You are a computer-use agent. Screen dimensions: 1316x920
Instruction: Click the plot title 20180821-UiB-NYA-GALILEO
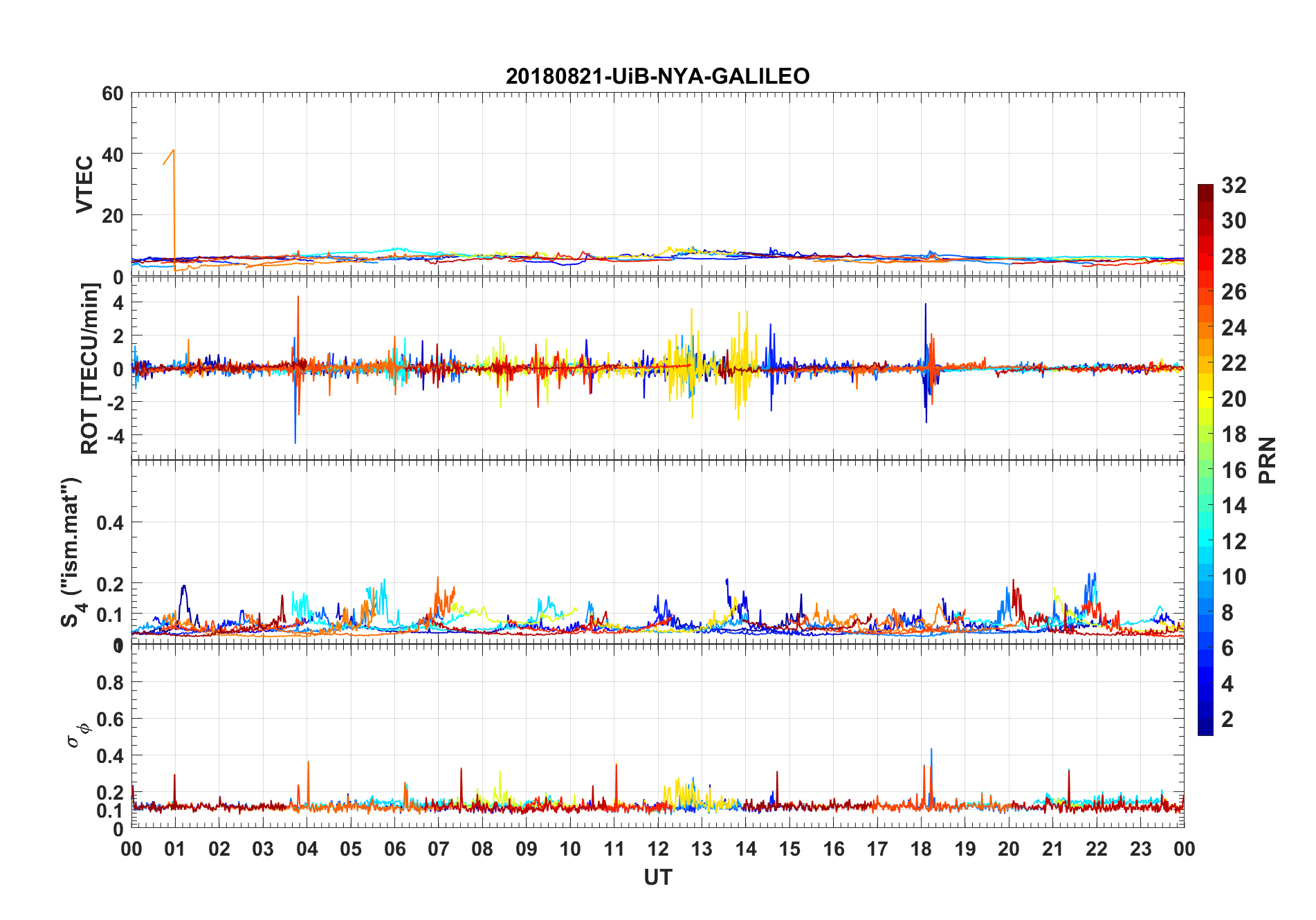(x=657, y=76)
